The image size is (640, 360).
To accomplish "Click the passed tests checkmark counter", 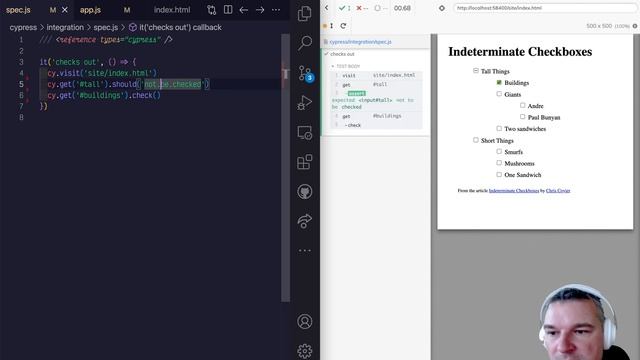I will coord(344,8).
